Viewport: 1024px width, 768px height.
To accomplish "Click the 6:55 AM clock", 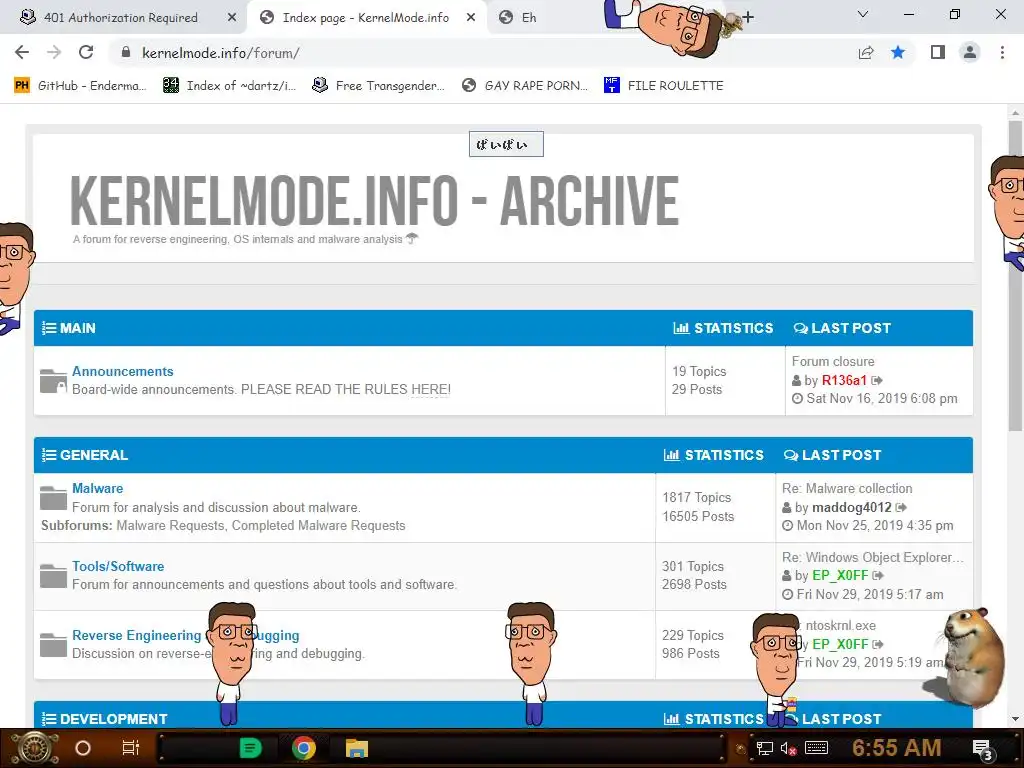I will (897, 747).
